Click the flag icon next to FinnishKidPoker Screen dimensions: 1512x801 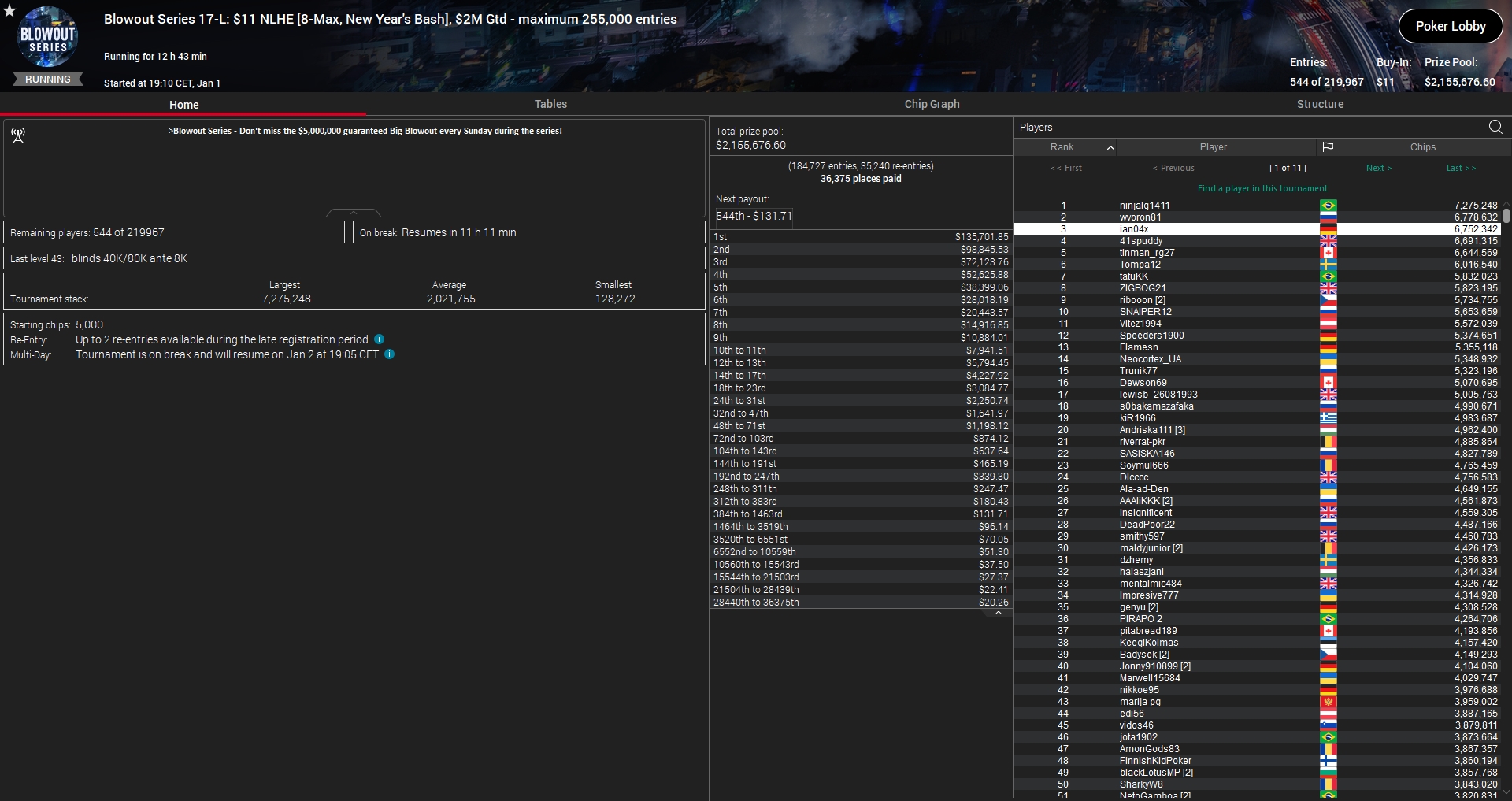click(x=1328, y=761)
